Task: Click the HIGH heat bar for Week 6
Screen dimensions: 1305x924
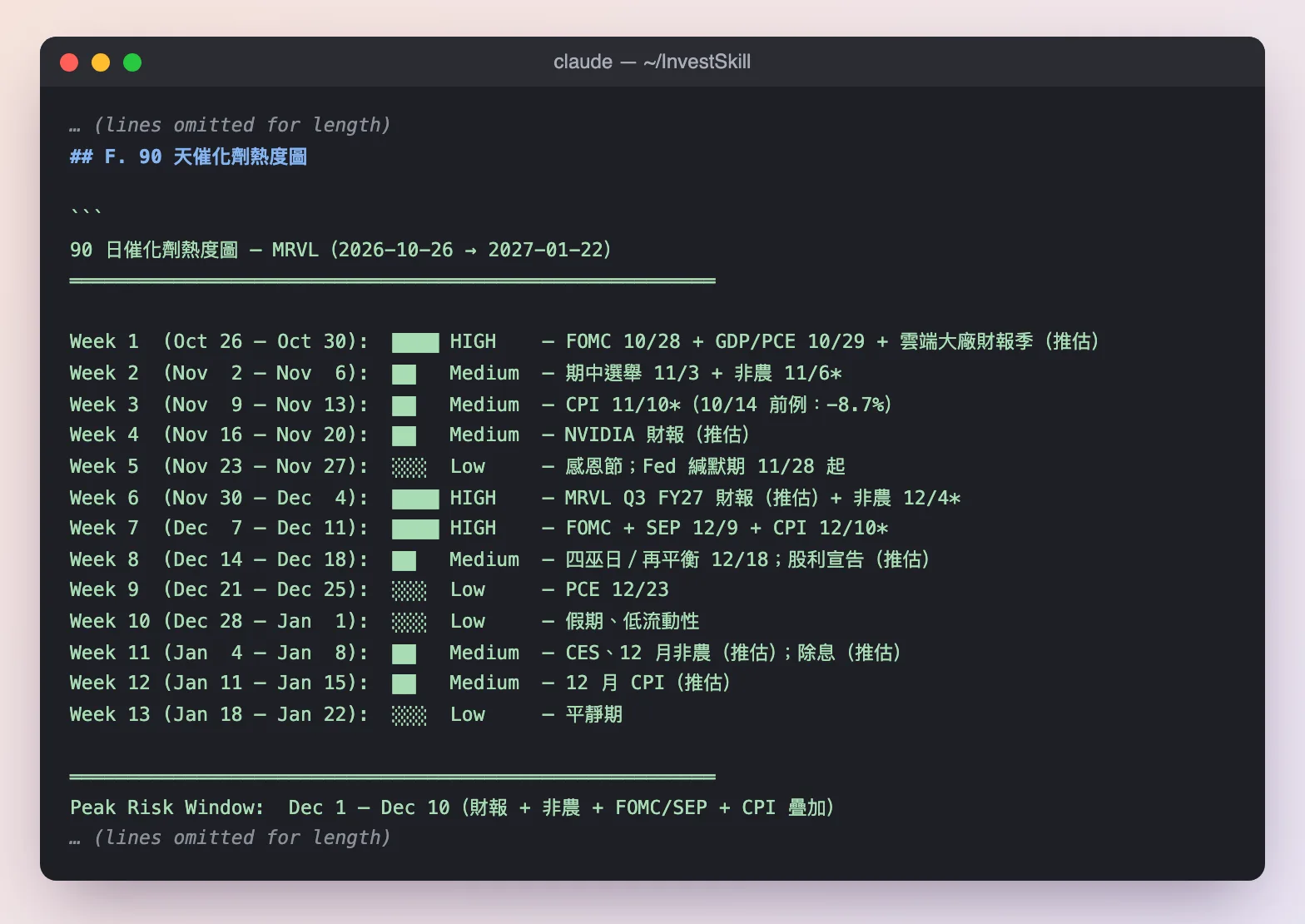Action: [x=415, y=499]
